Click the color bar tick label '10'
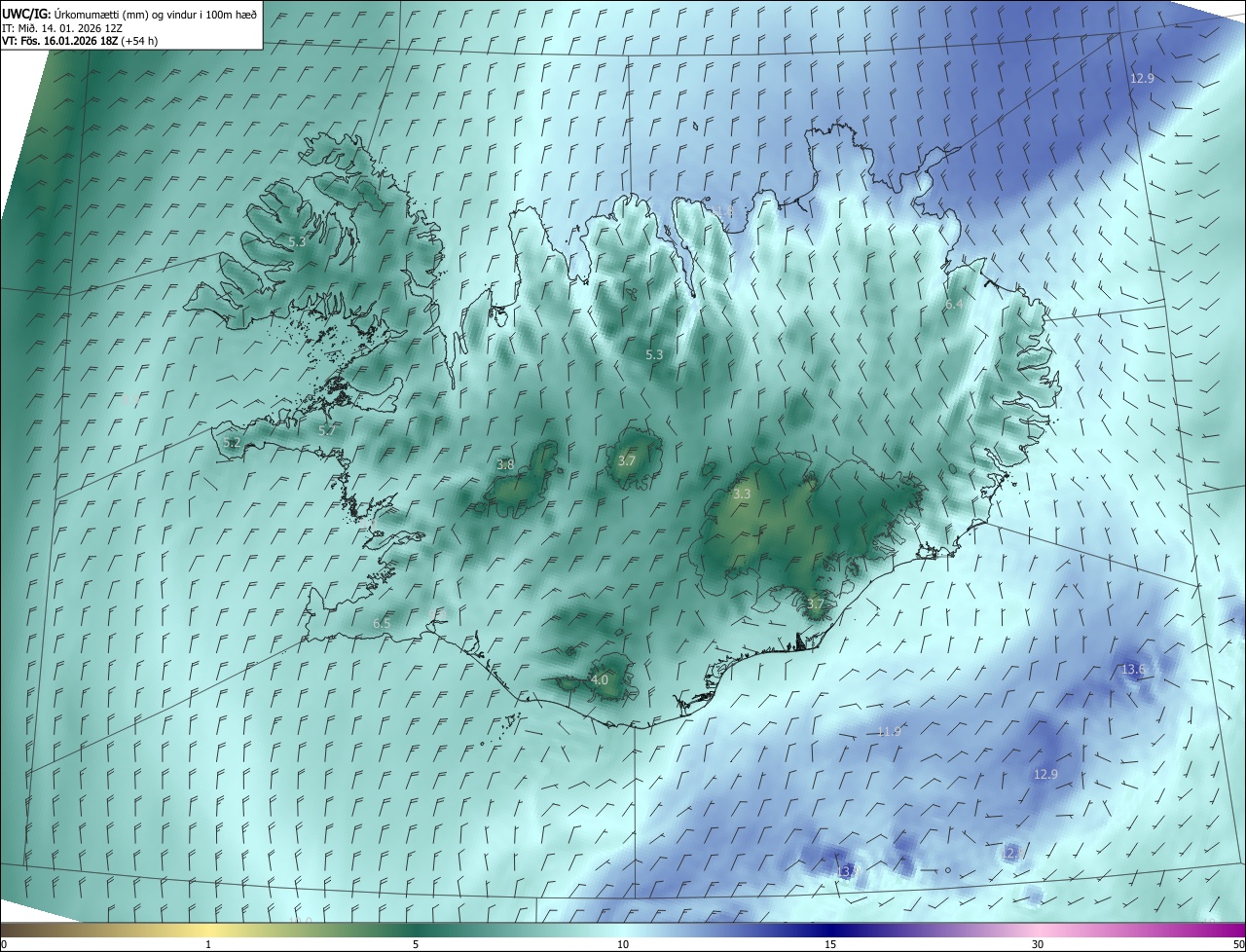The width and height of the screenshot is (1246, 952). click(x=623, y=945)
